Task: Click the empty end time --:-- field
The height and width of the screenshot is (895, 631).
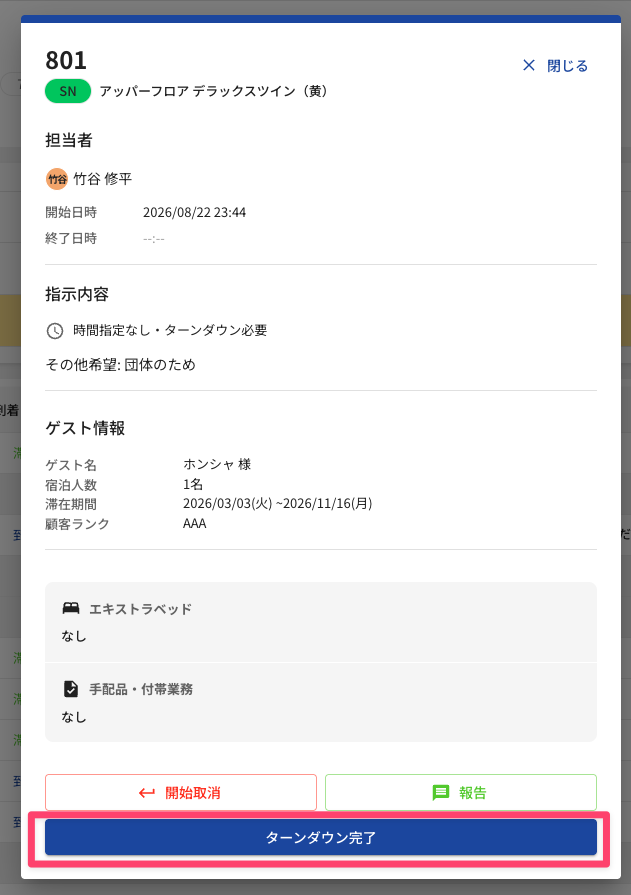Action: click(x=154, y=239)
